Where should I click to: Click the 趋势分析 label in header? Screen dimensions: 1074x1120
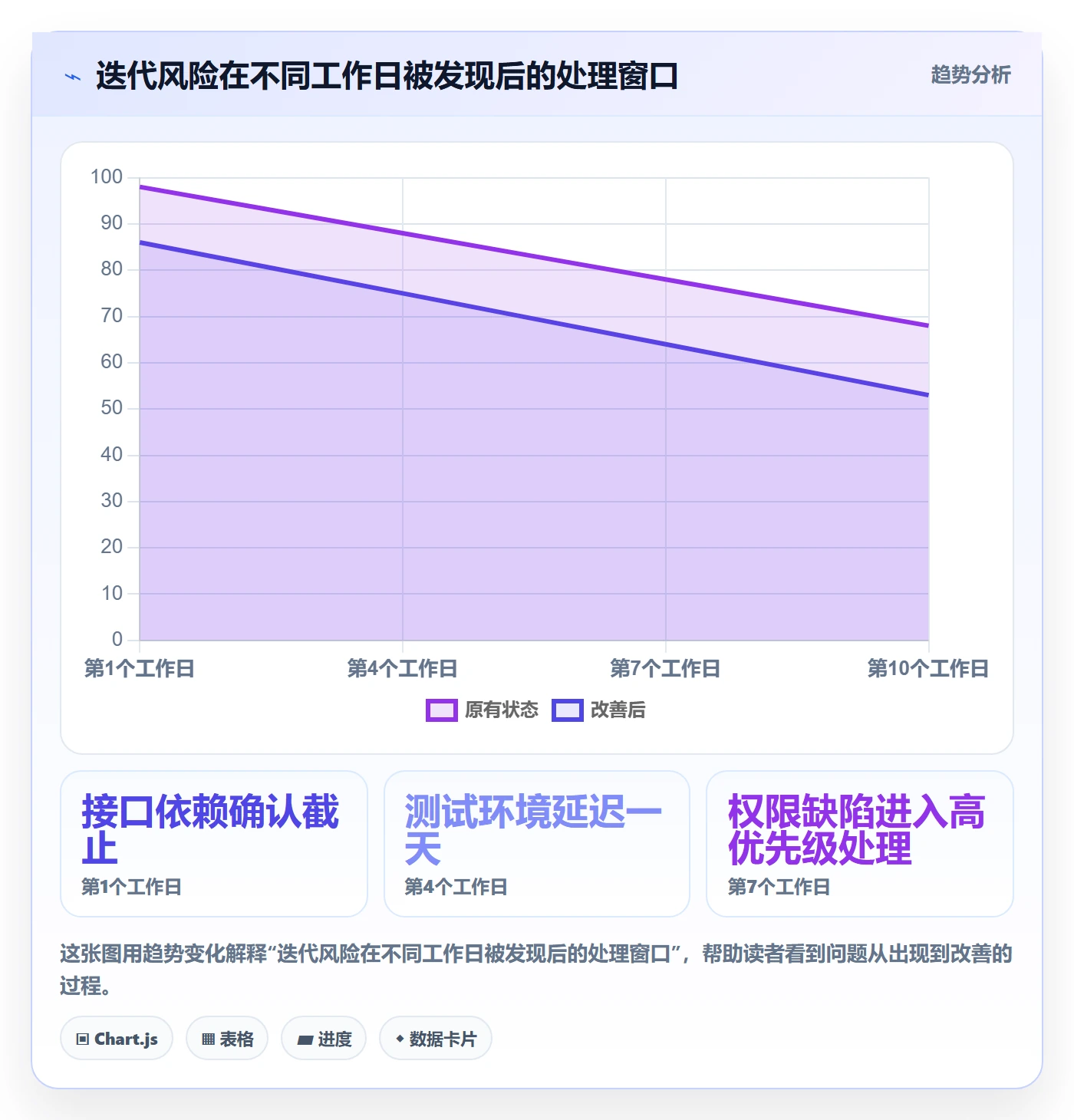pos(970,75)
